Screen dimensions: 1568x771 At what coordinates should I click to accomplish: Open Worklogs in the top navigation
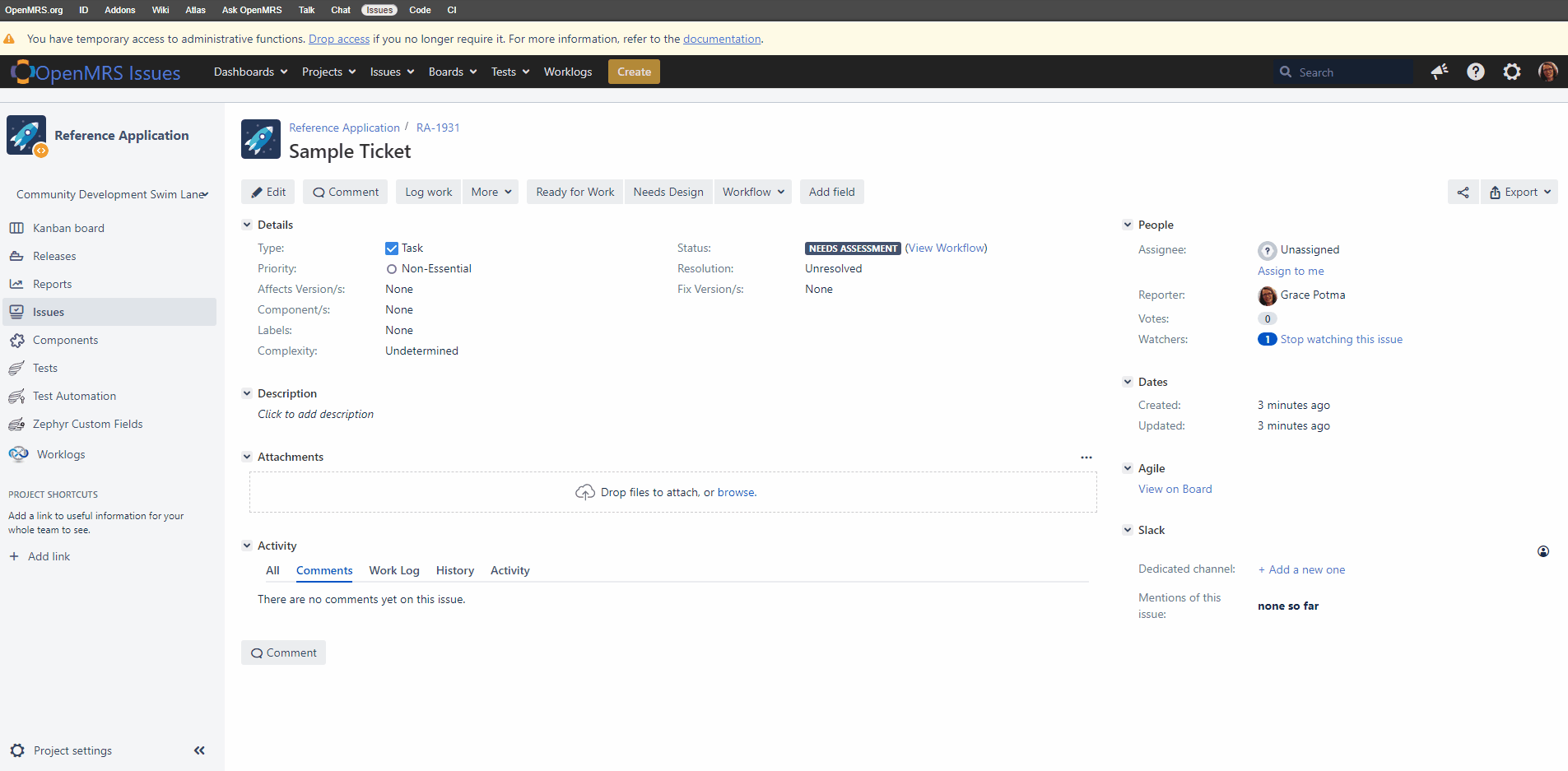568,72
